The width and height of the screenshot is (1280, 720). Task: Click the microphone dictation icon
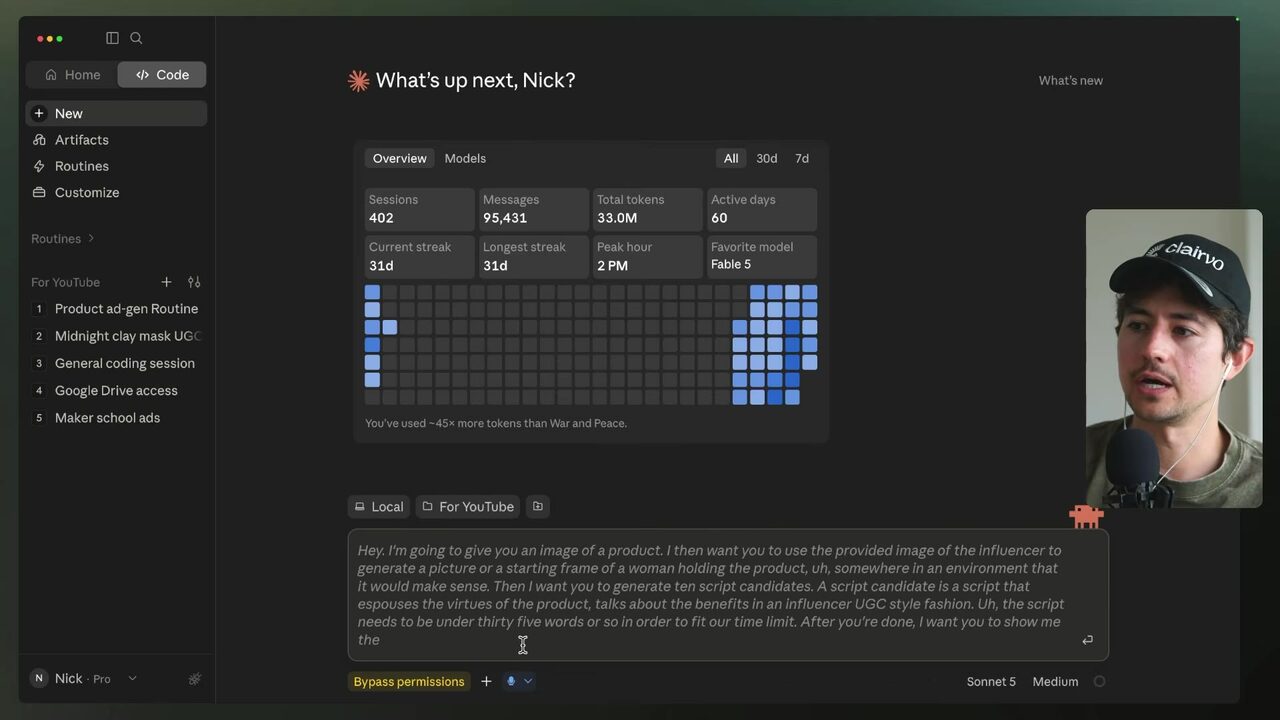coord(511,681)
